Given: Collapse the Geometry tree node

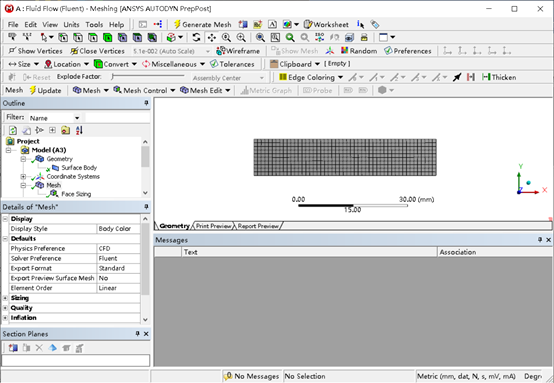Looking at the screenshot, I should pos(23,159).
